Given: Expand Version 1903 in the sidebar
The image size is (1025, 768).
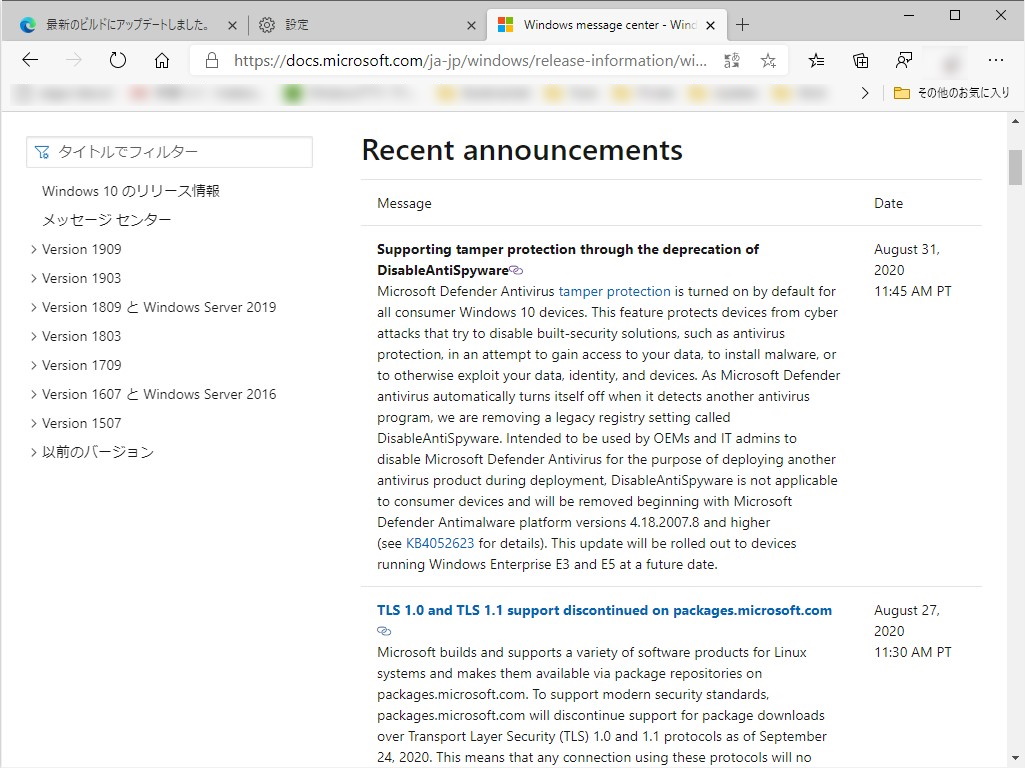Looking at the screenshot, I should (34, 278).
